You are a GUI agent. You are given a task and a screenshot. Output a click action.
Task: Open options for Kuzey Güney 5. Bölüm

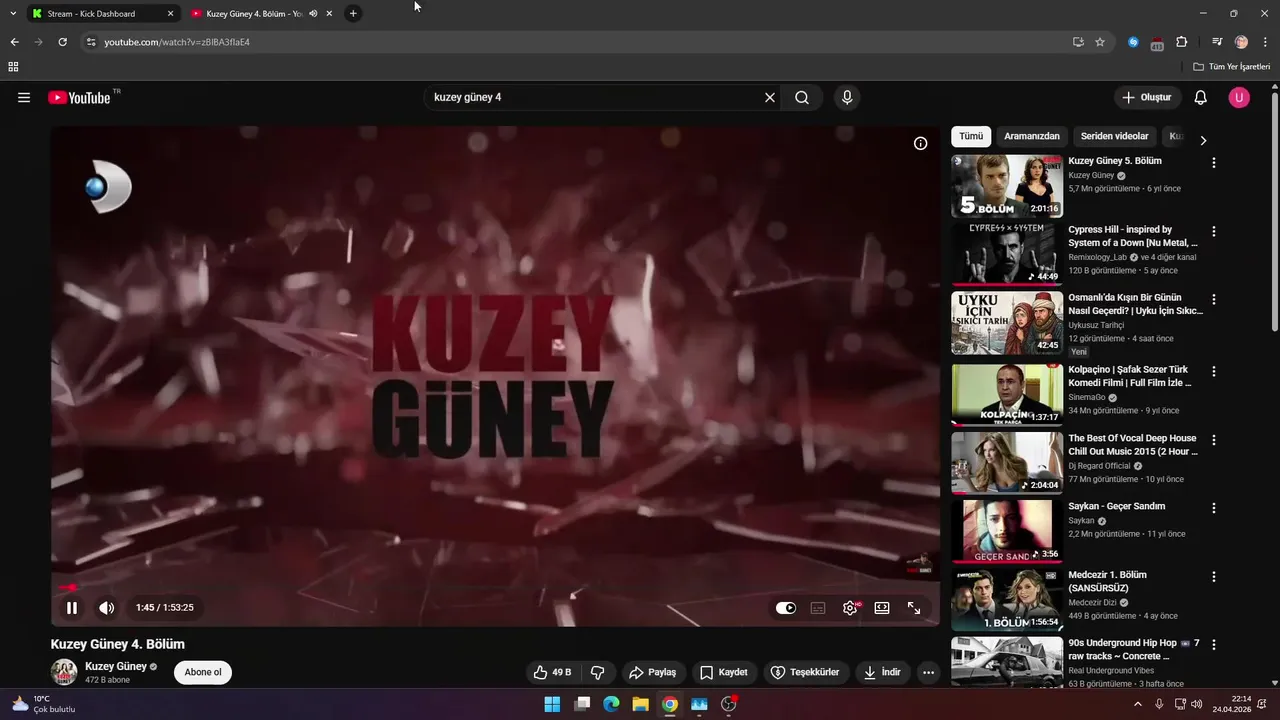tap(1214, 162)
